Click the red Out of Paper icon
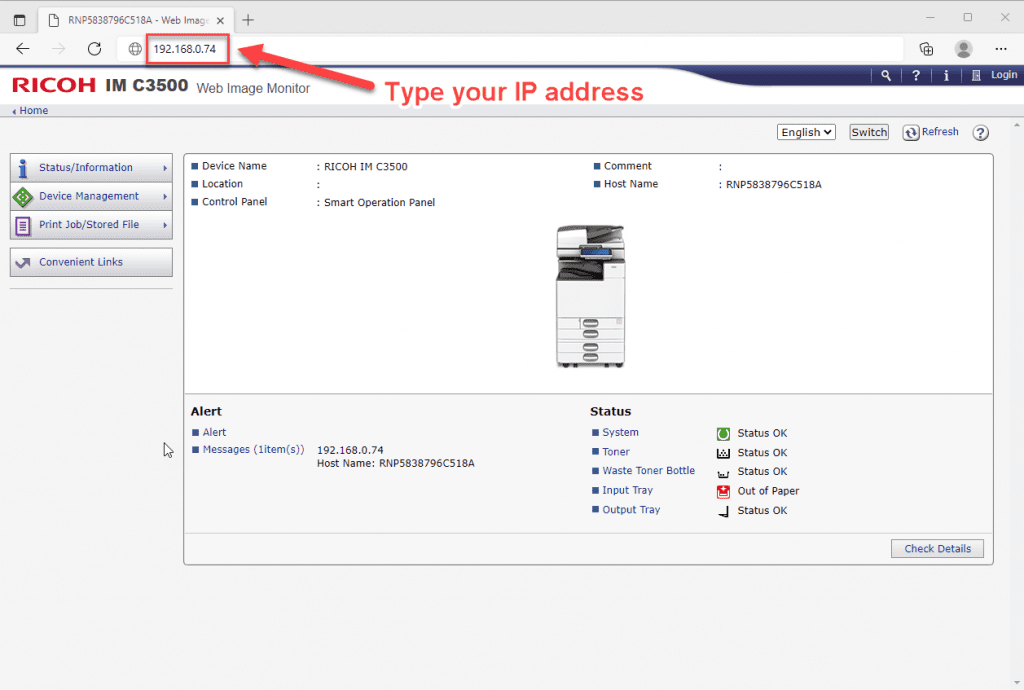This screenshot has width=1024, height=690. click(723, 492)
